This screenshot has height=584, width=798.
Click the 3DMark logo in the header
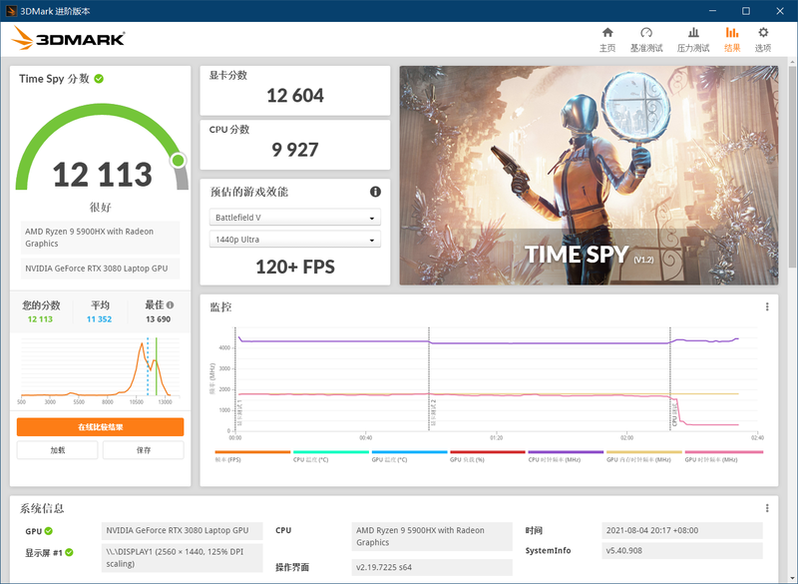68,38
